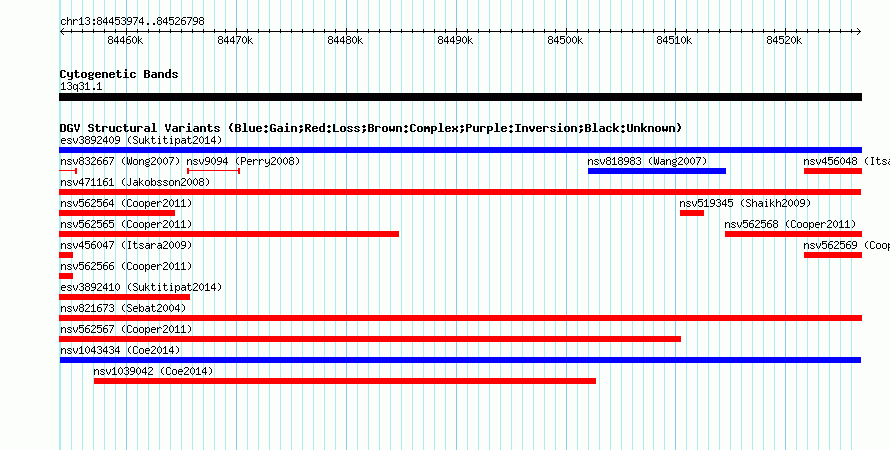Click the esv3892410 (Suktitipat2014) label
890x450 pixels.
click(x=141, y=287)
